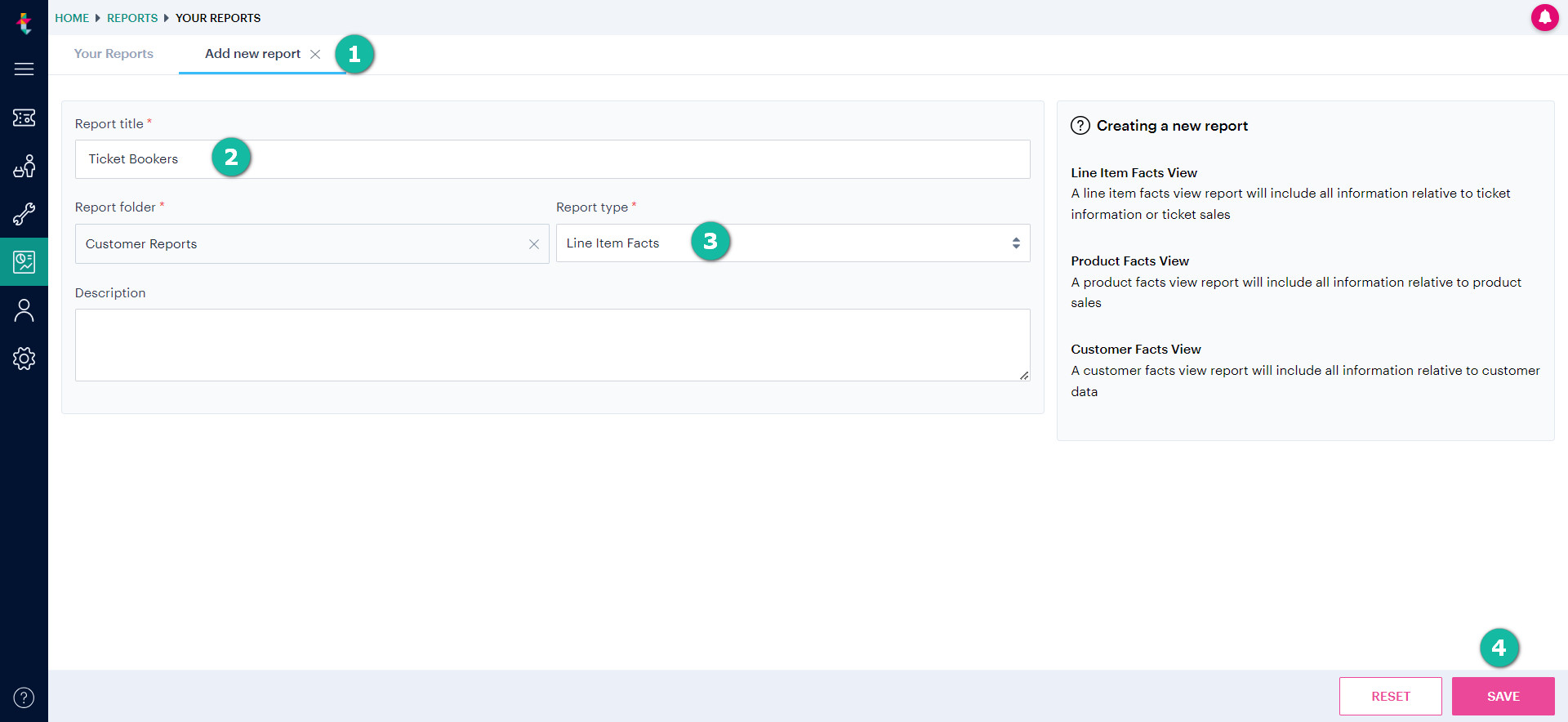
Task: Click the YOUR REPORTS breadcrumb
Action: [x=218, y=18]
